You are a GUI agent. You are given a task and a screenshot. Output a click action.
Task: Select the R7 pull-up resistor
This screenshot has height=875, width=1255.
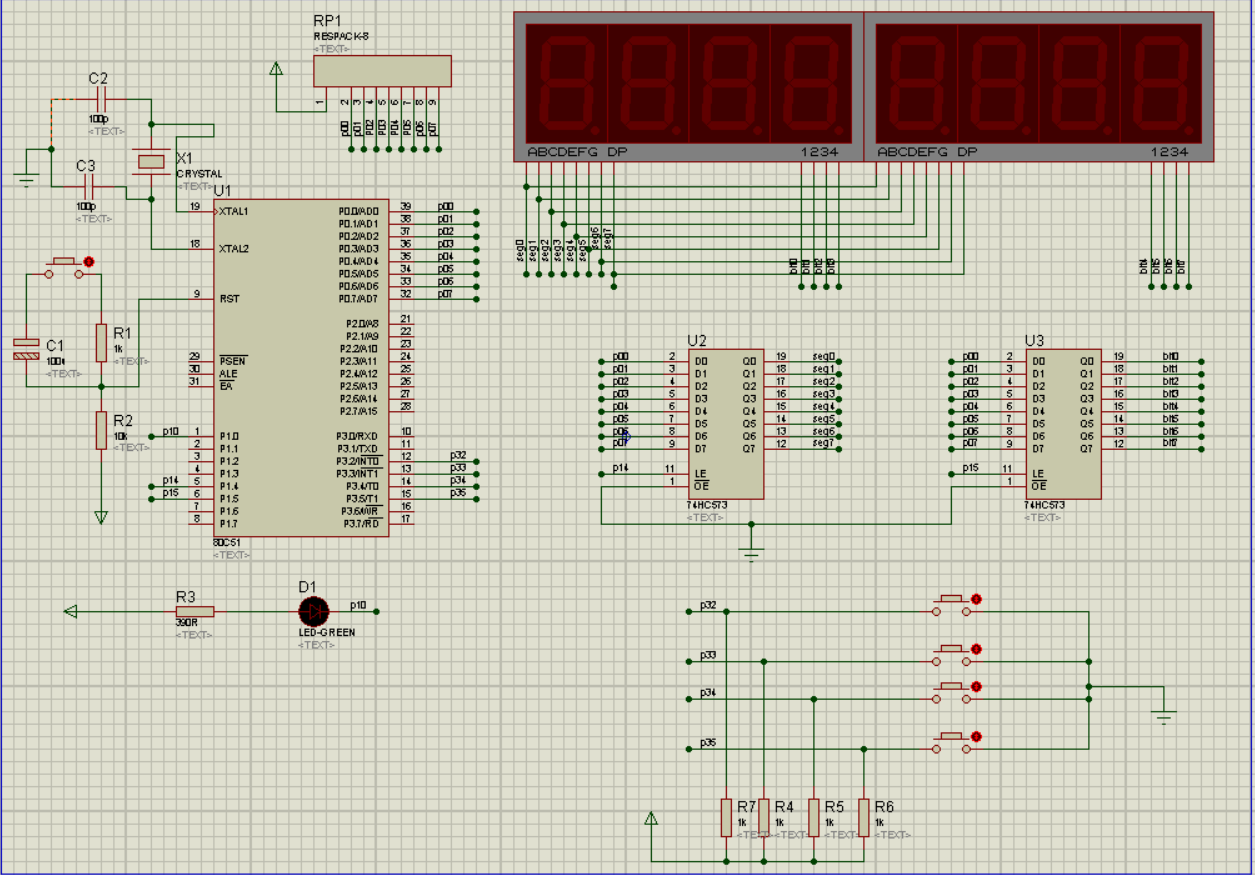click(x=726, y=817)
